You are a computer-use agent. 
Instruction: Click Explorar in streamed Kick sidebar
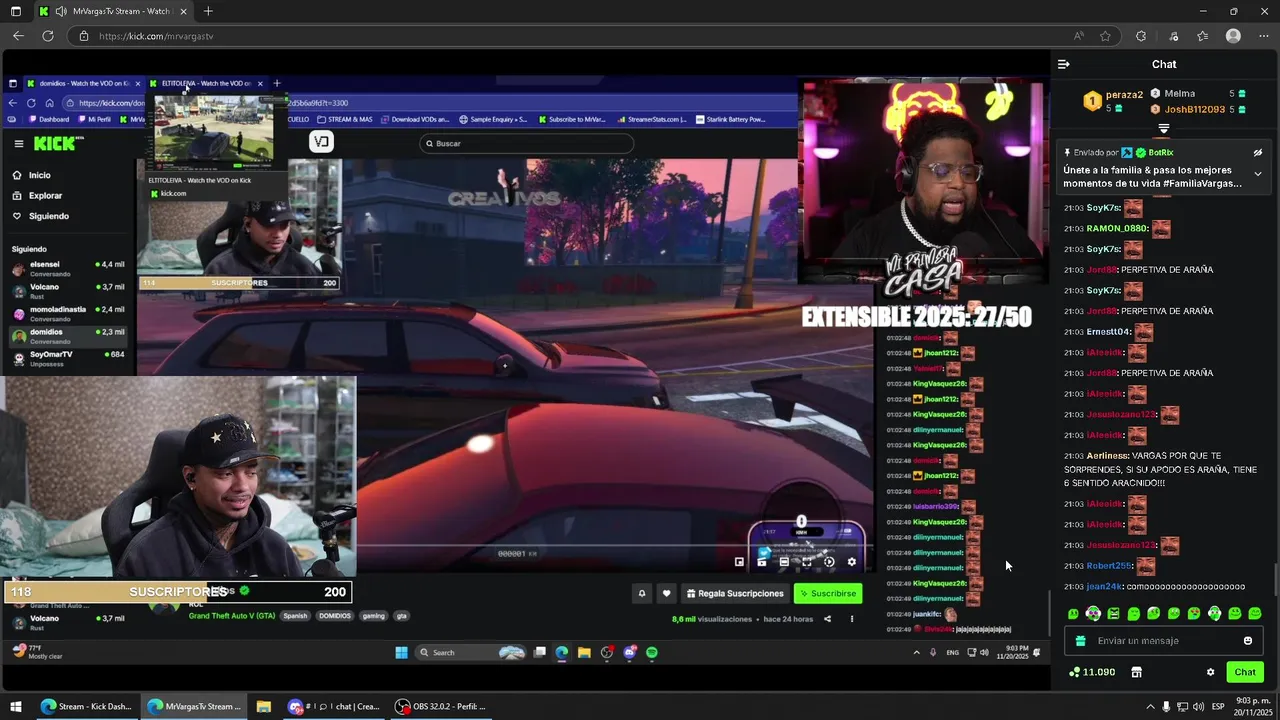tap(45, 196)
